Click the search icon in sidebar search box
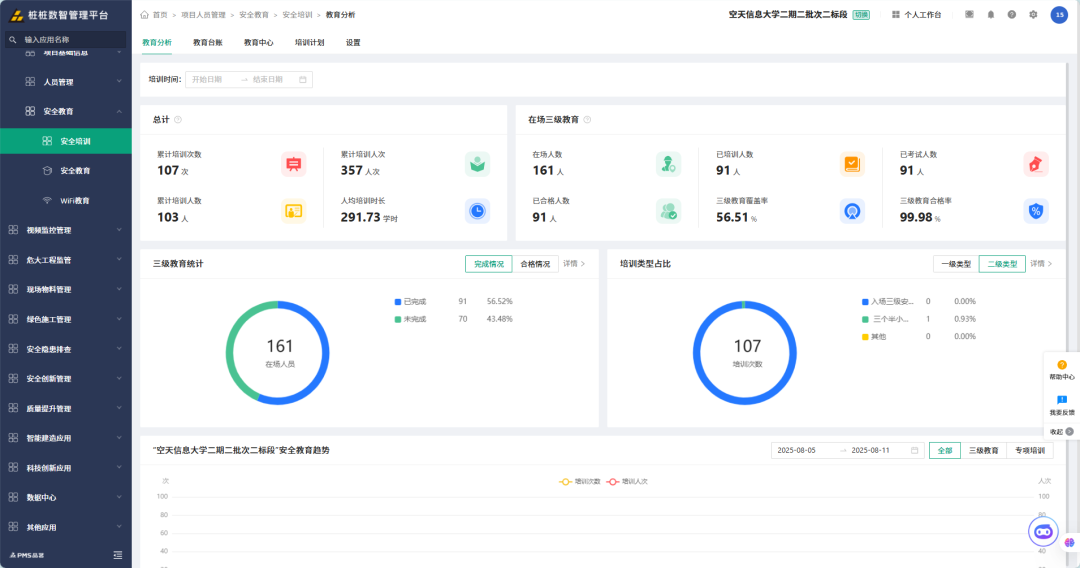Viewport: 1080px width, 568px height. 12,40
